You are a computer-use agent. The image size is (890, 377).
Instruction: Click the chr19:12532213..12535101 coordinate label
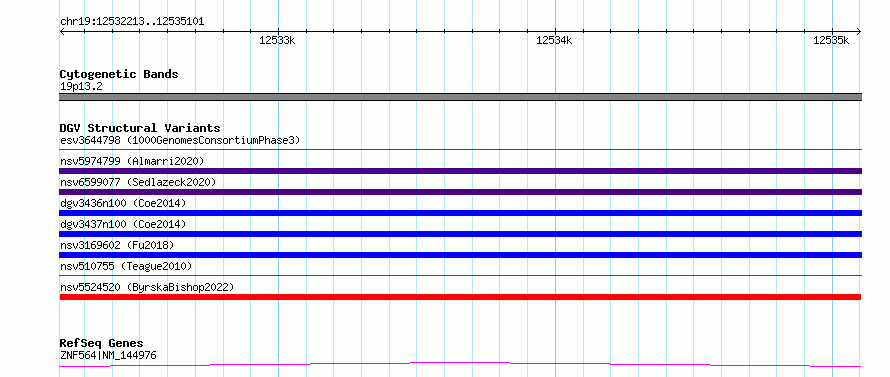[132, 22]
